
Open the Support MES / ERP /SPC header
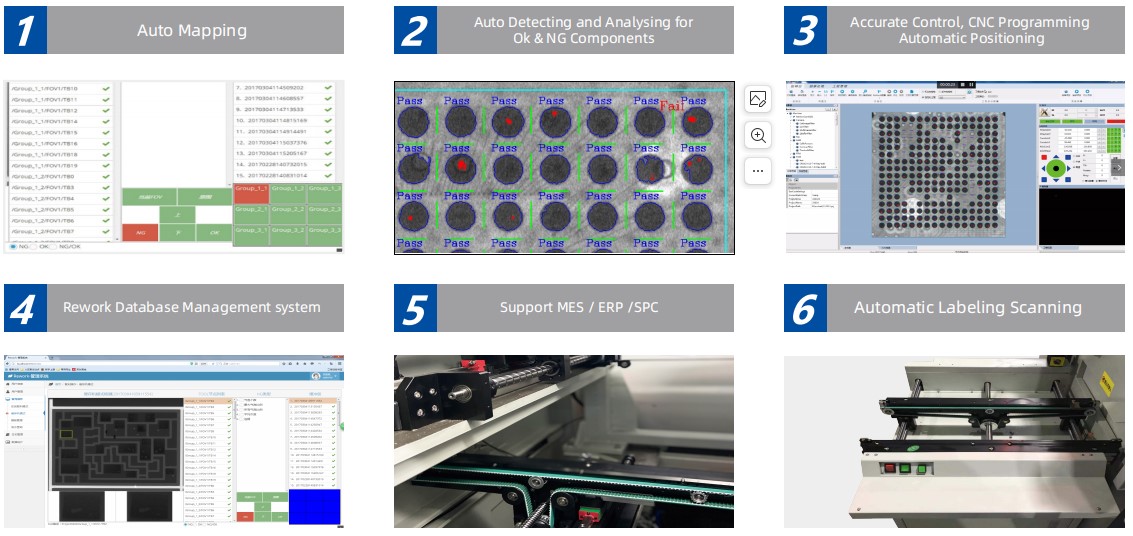click(x=580, y=308)
